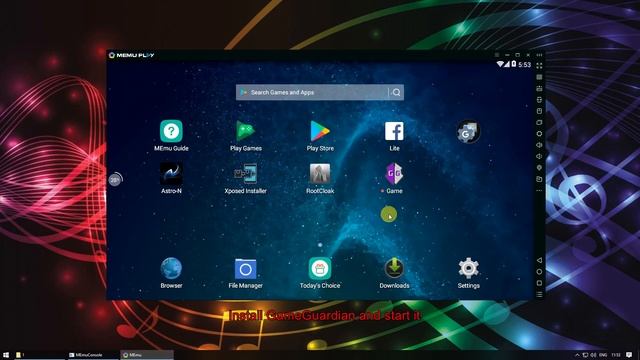Image resolution: width=640 pixels, height=360 pixels.
Task: Click the volume down sidebar icon
Action: (x=539, y=156)
